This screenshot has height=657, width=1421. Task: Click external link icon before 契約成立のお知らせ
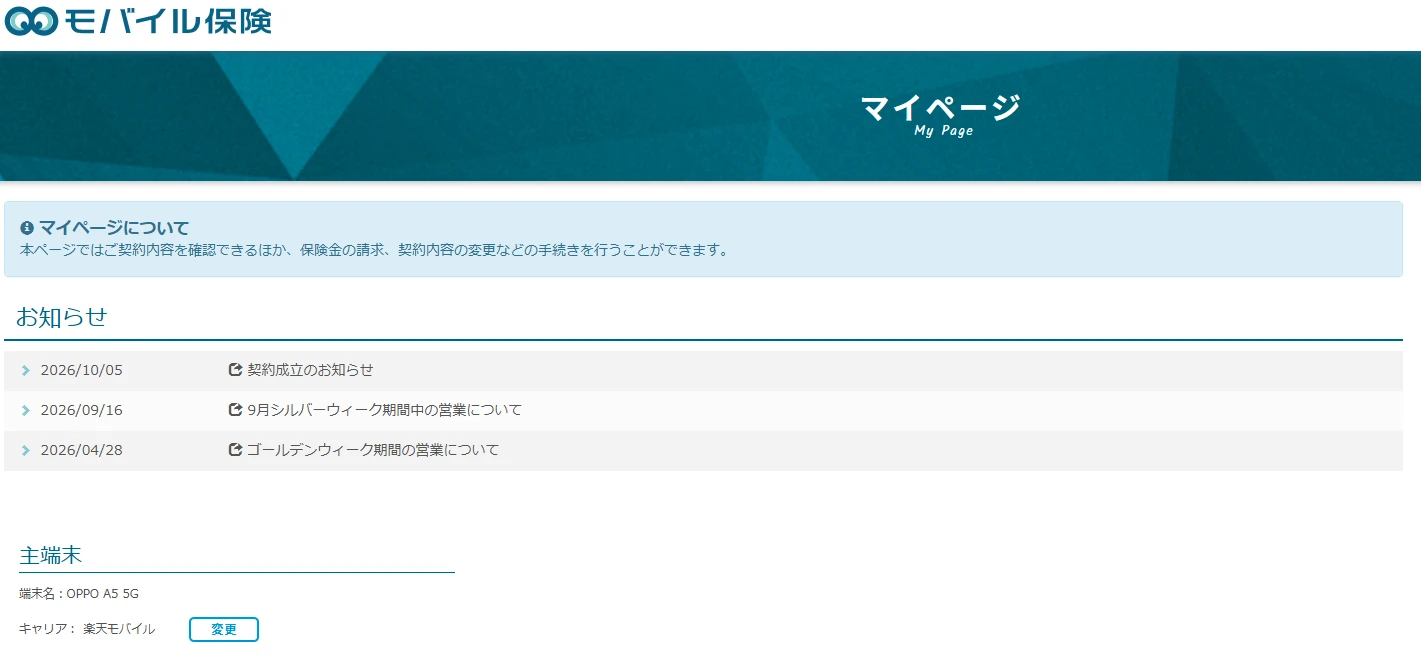pos(236,370)
